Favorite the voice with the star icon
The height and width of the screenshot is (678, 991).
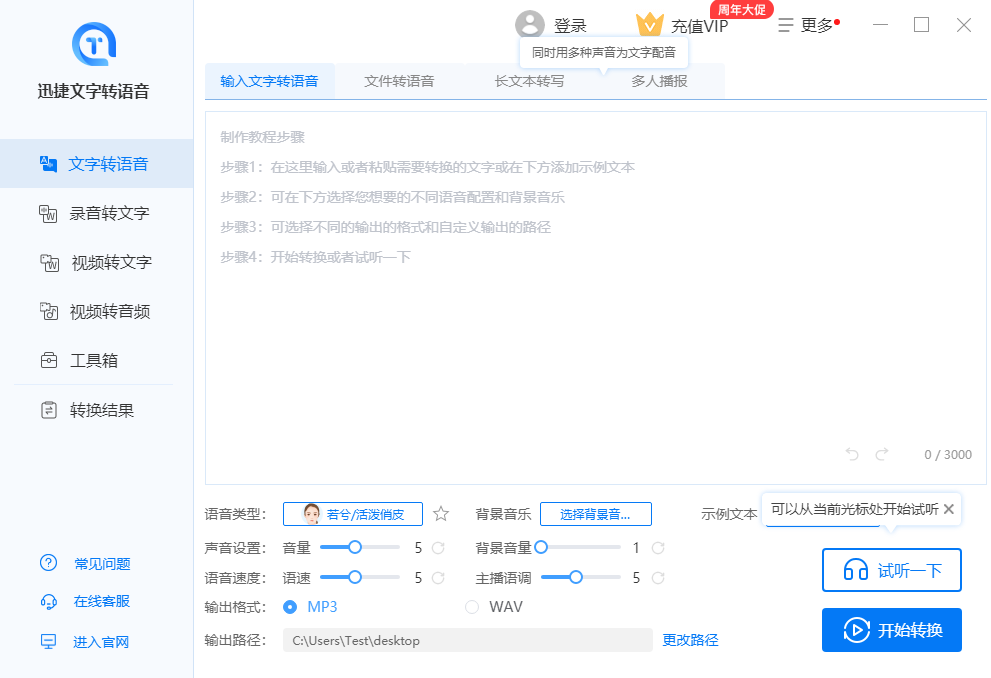pyautogui.click(x=441, y=514)
